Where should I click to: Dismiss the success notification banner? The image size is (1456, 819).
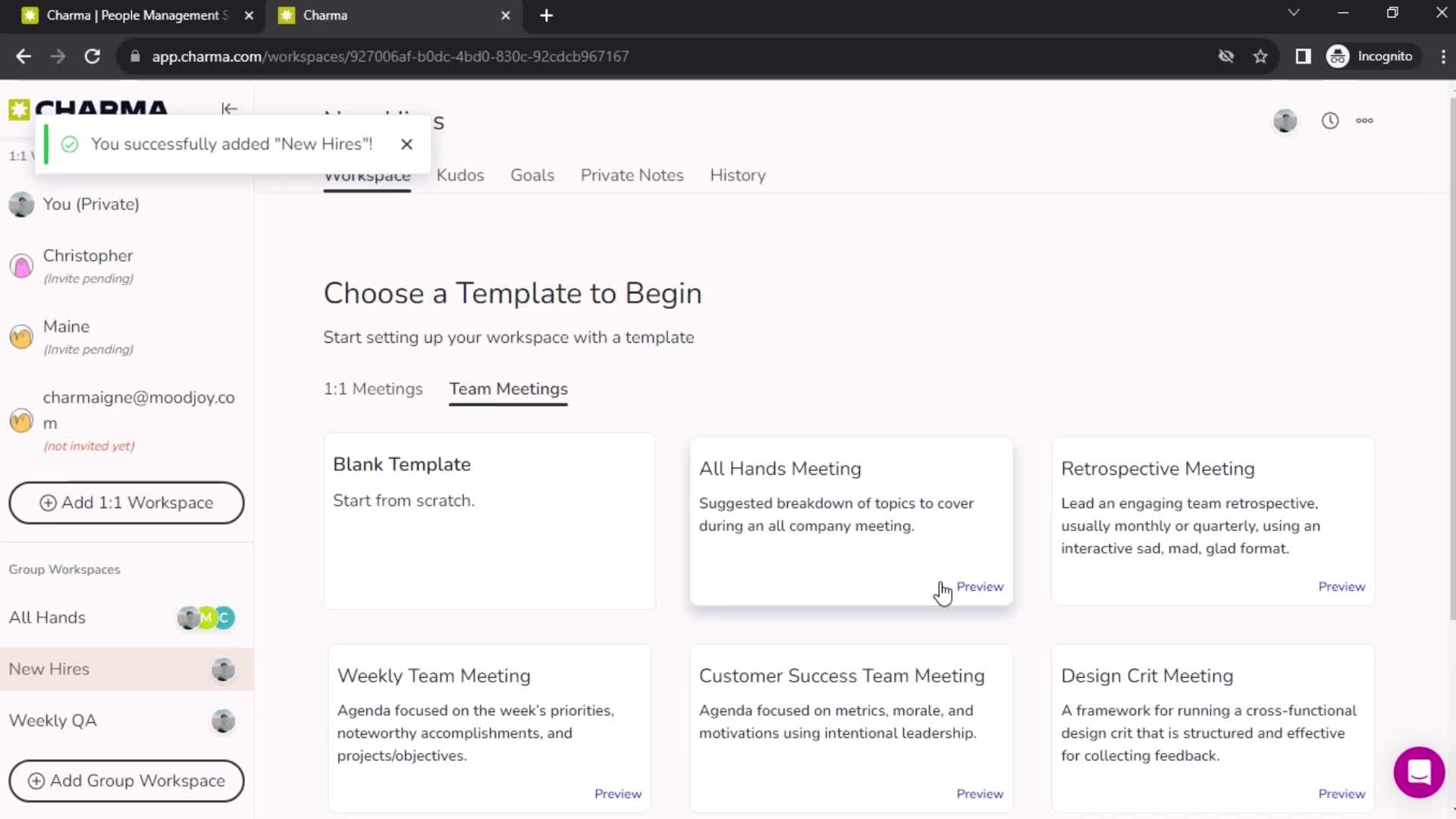click(x=406, y=144)
